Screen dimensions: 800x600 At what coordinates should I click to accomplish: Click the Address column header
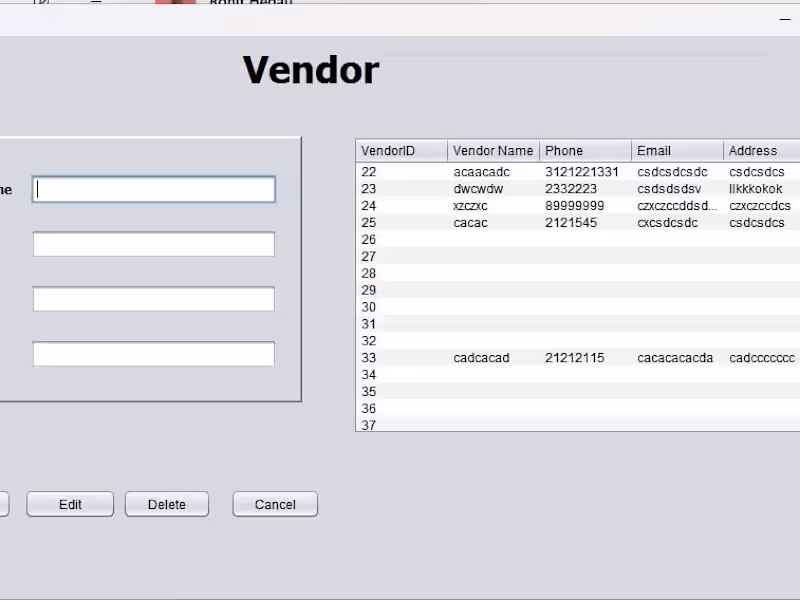point(761,151)
